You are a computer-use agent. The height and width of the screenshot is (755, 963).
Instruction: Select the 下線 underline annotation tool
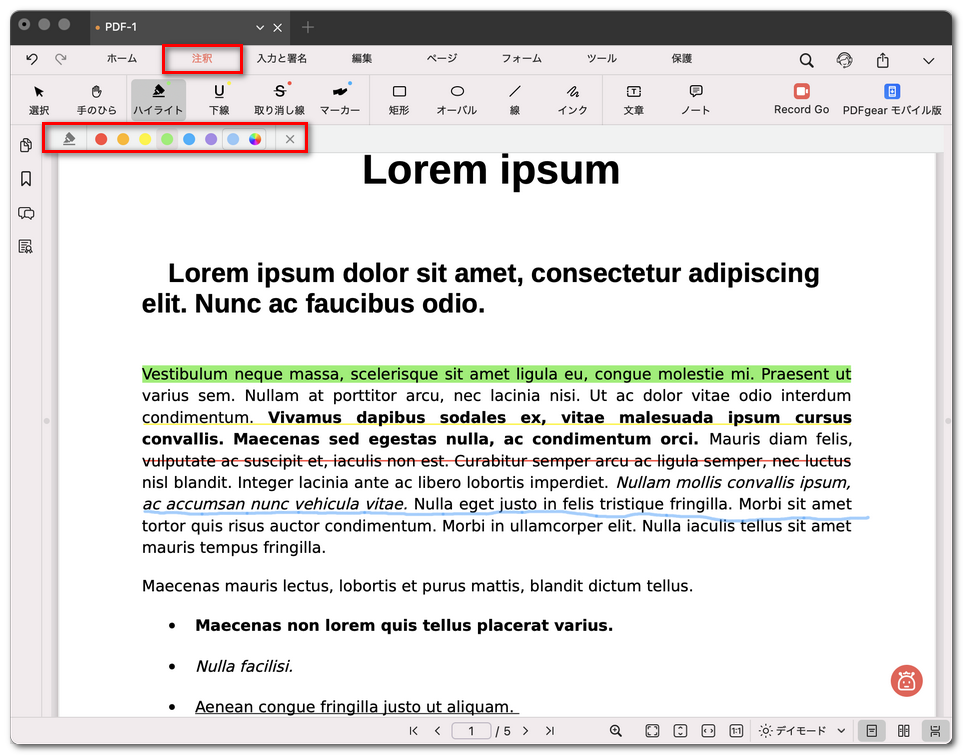coord(220,100)
